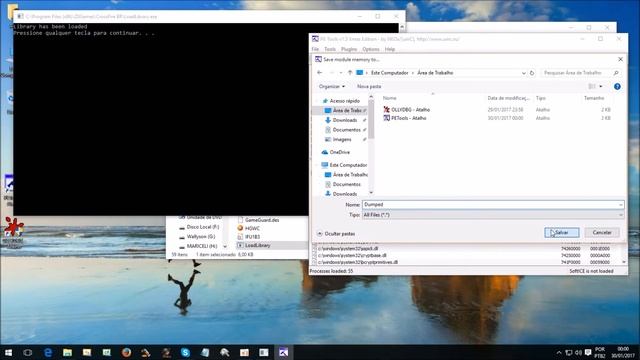The width and height of the screenshot is (640, 360).
Task: Sort by the Nome column header
Action: pyautogui.click(x=389, y=98)
